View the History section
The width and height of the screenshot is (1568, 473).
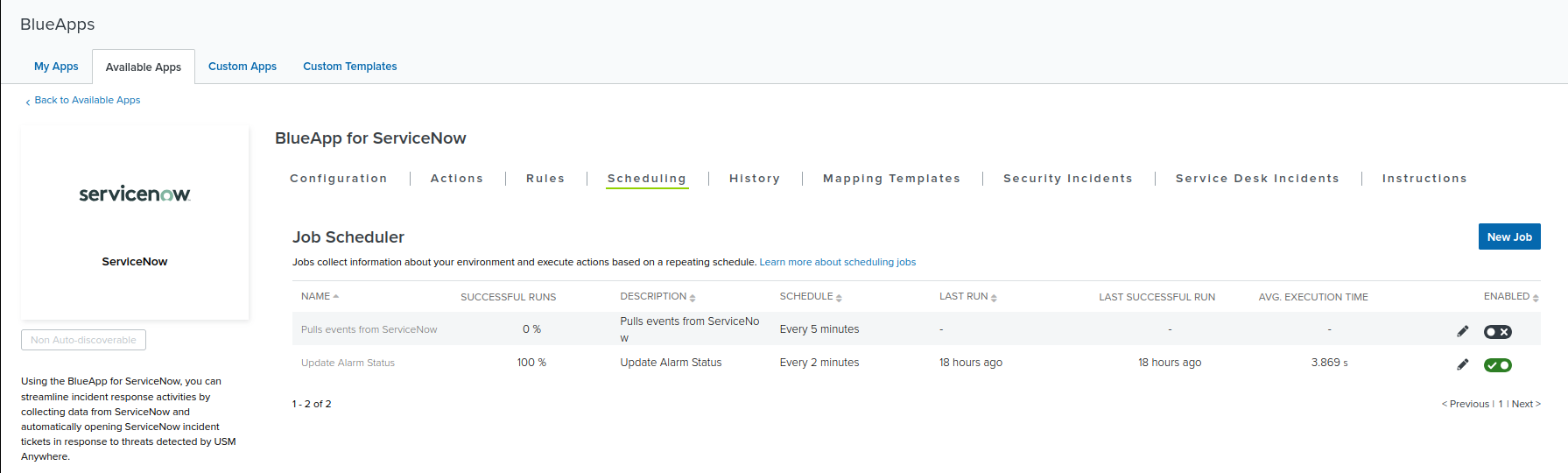(755, 179)
